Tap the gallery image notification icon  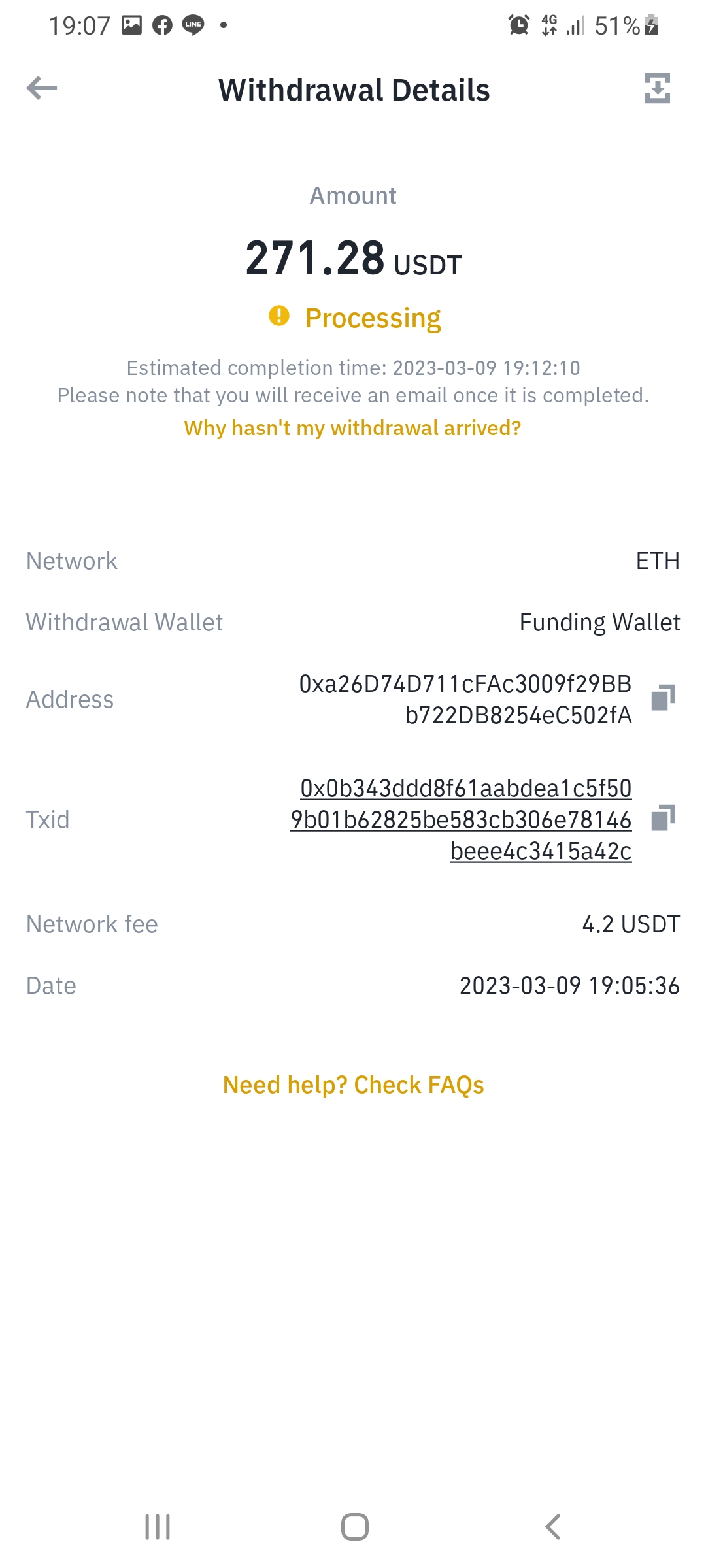pos(131,25)
